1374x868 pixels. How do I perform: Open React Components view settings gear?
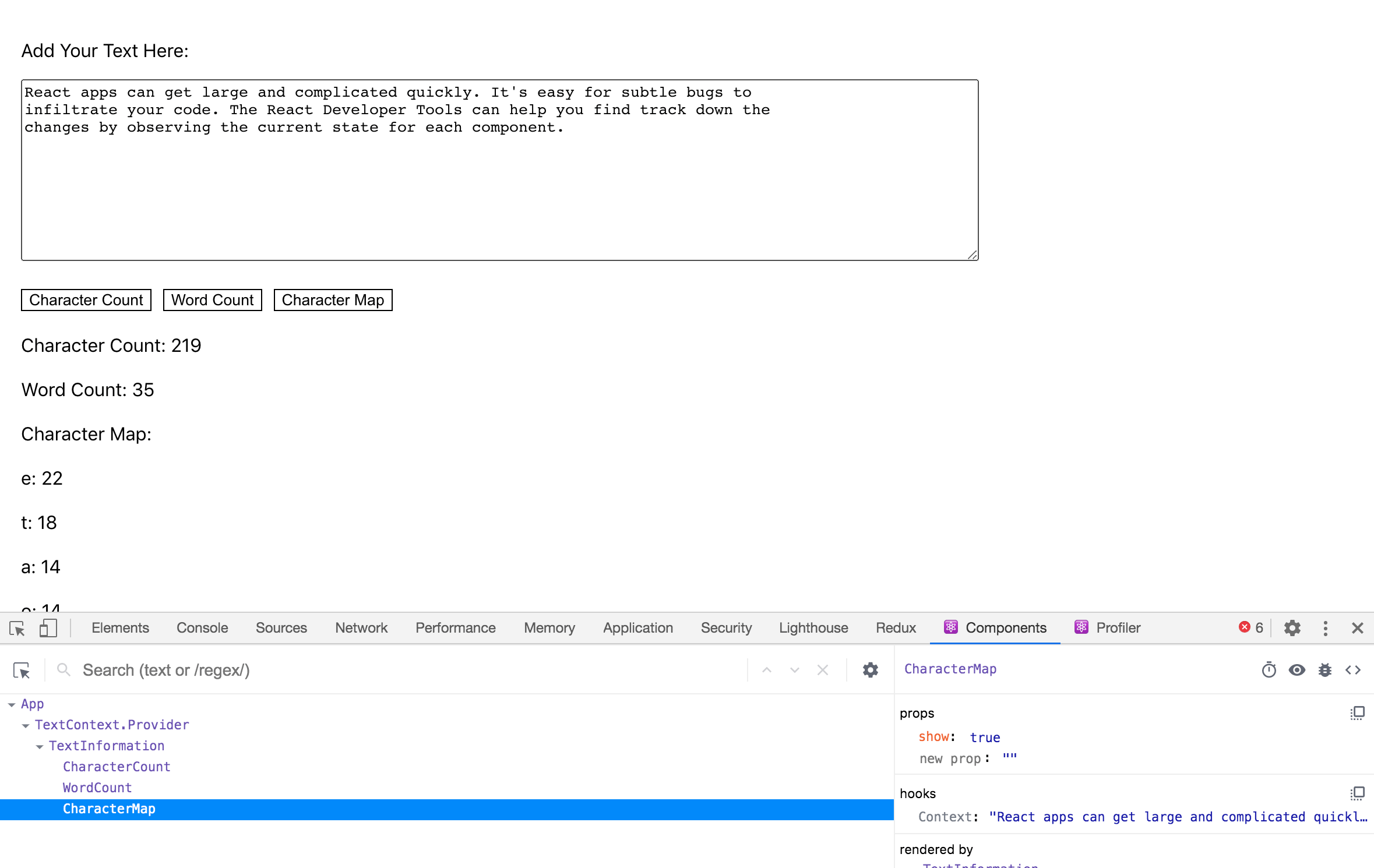[x=871, y=671]
